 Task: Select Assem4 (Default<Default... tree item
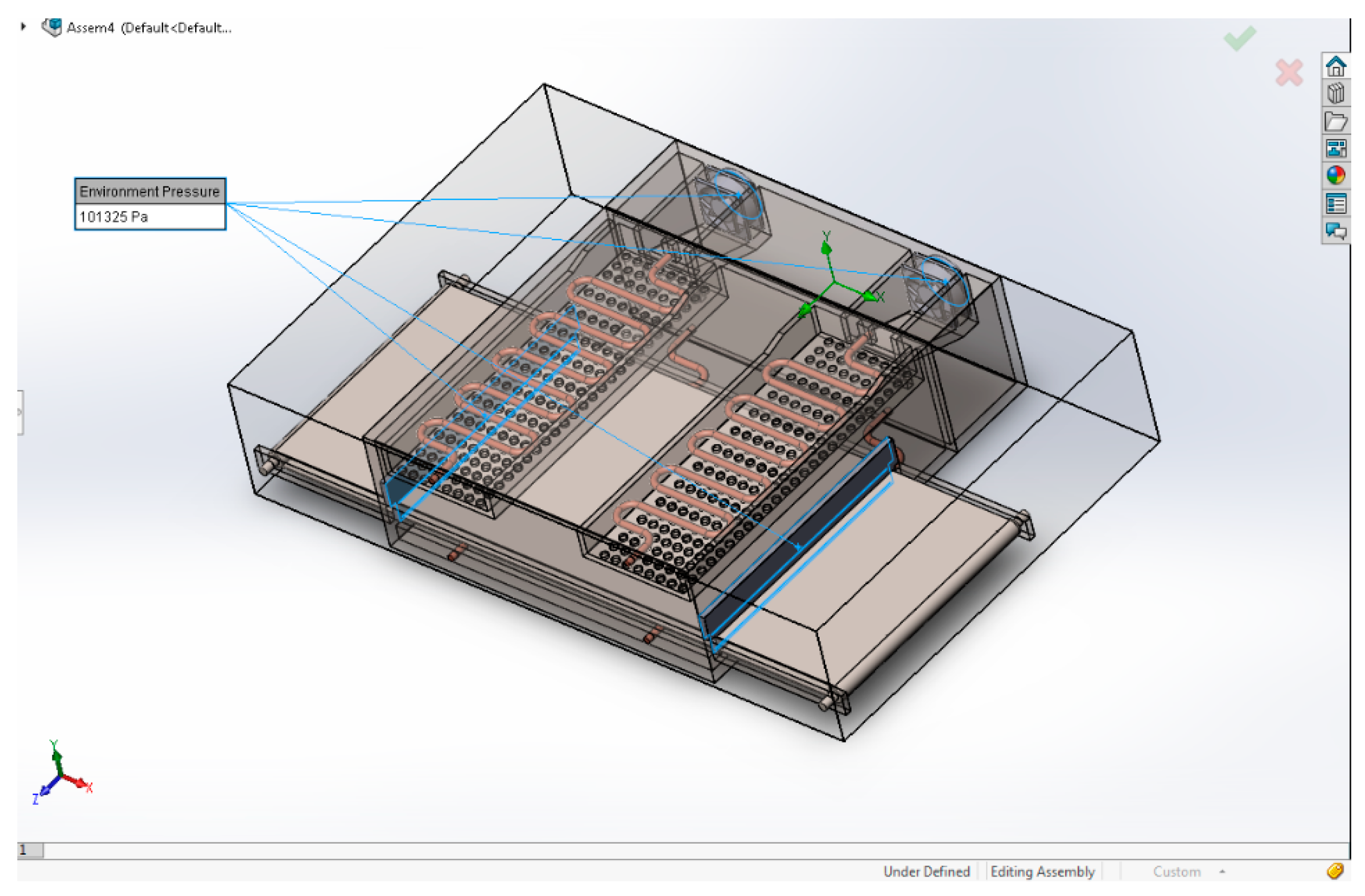pyautogui.click(x=150, y=28)
